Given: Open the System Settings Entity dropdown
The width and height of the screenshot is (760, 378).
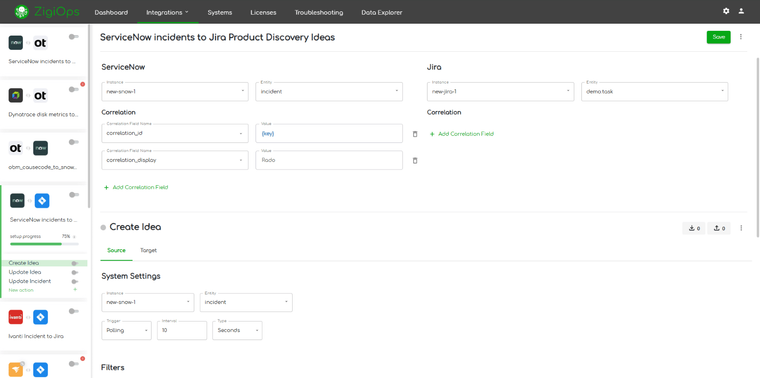Looking at the screenshot, I should pos(246,302).
